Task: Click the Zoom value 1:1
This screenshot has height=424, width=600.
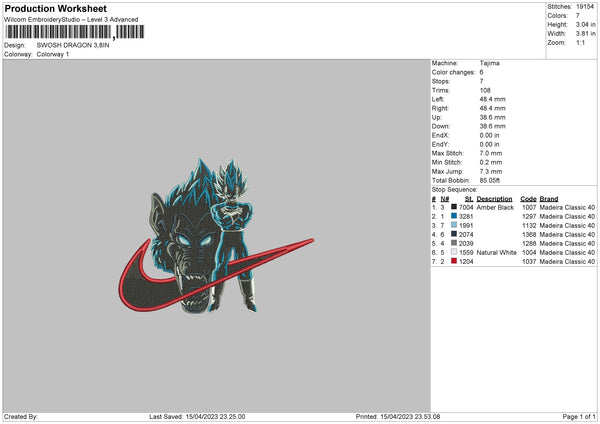Action: click(580, 42)
